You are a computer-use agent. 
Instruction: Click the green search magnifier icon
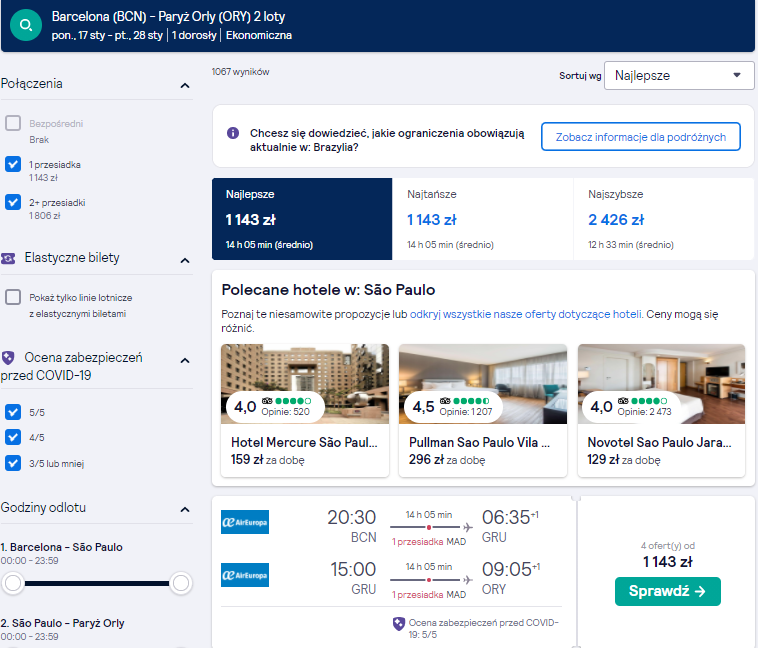click(26, 25)
